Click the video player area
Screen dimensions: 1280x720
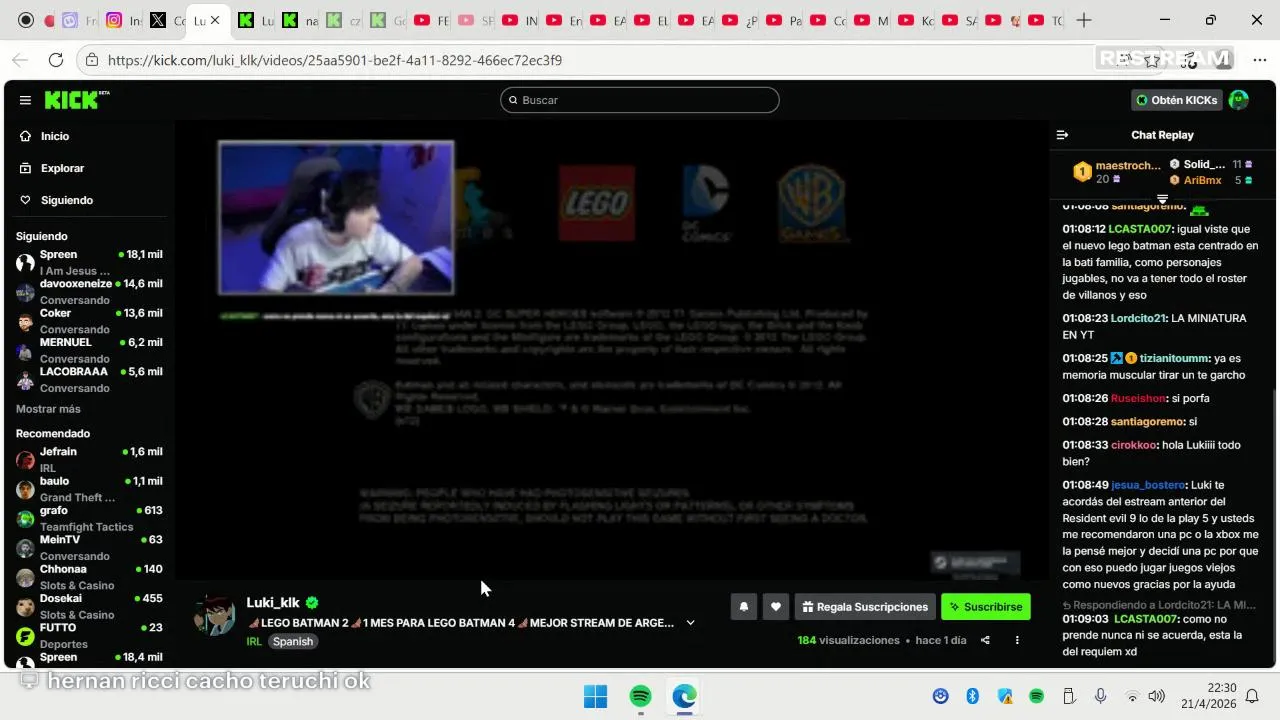point(610,350)
